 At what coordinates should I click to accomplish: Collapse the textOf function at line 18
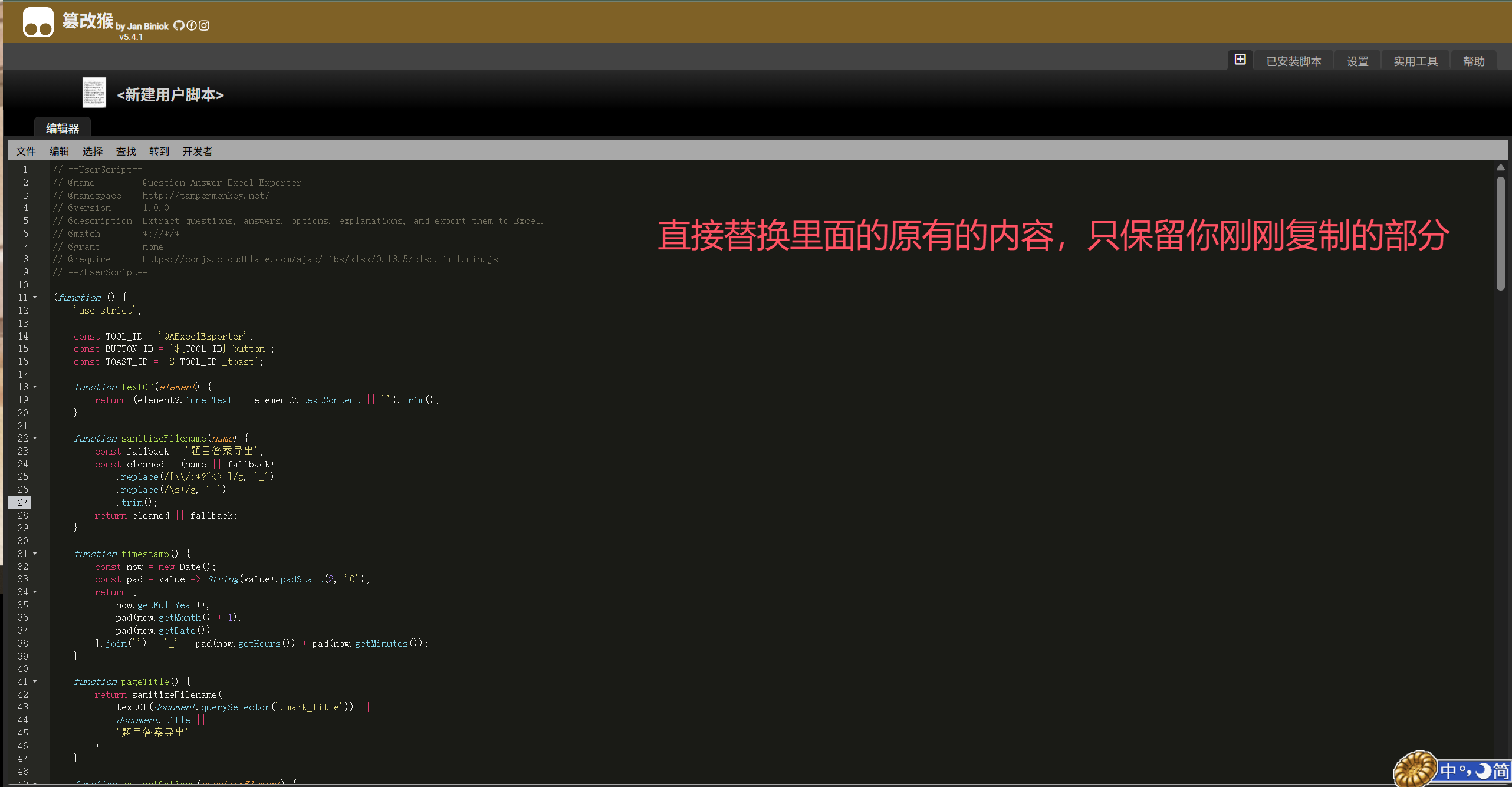coord(35,387)
